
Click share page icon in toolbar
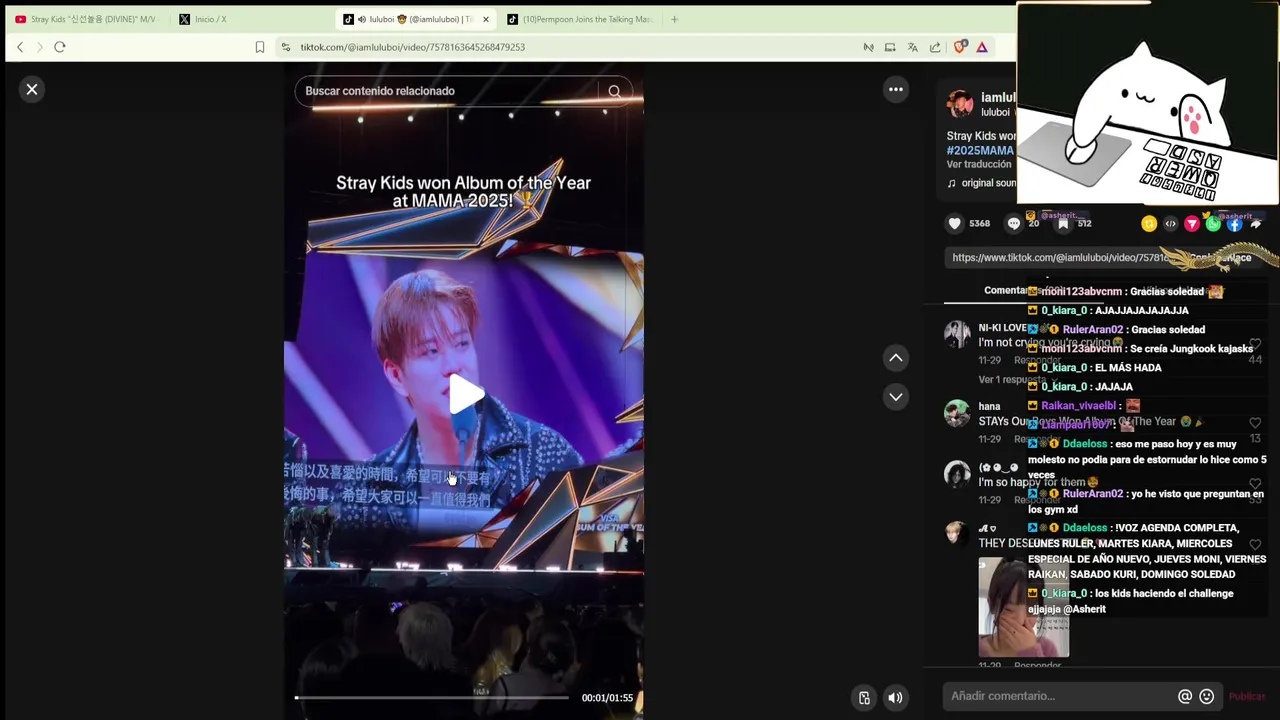click(935, 47)
